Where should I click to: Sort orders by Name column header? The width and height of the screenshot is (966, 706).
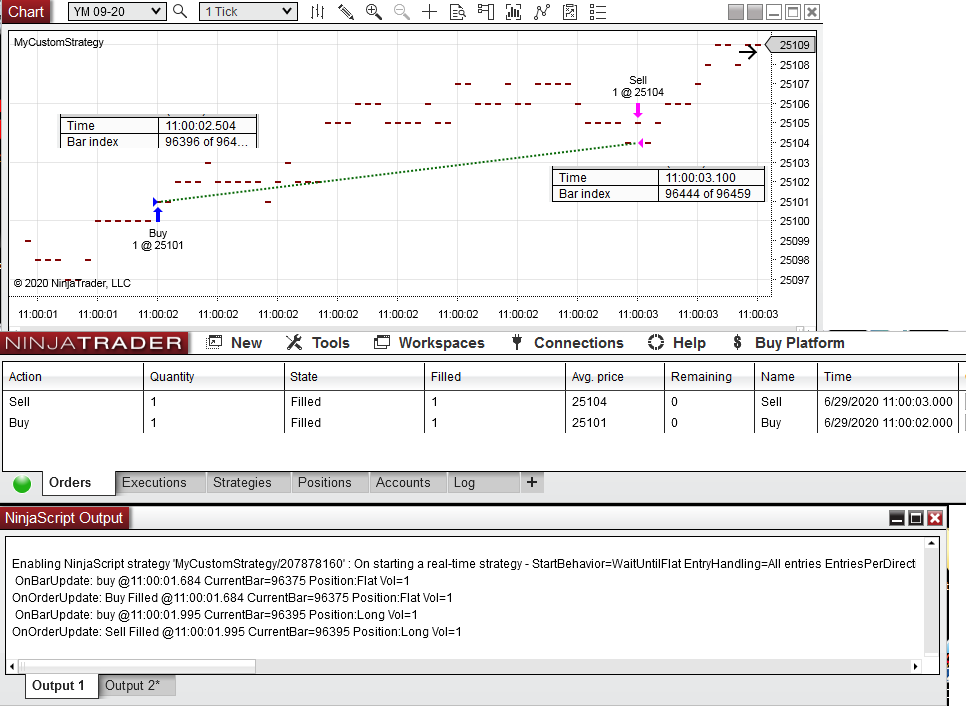coord(786,376)
